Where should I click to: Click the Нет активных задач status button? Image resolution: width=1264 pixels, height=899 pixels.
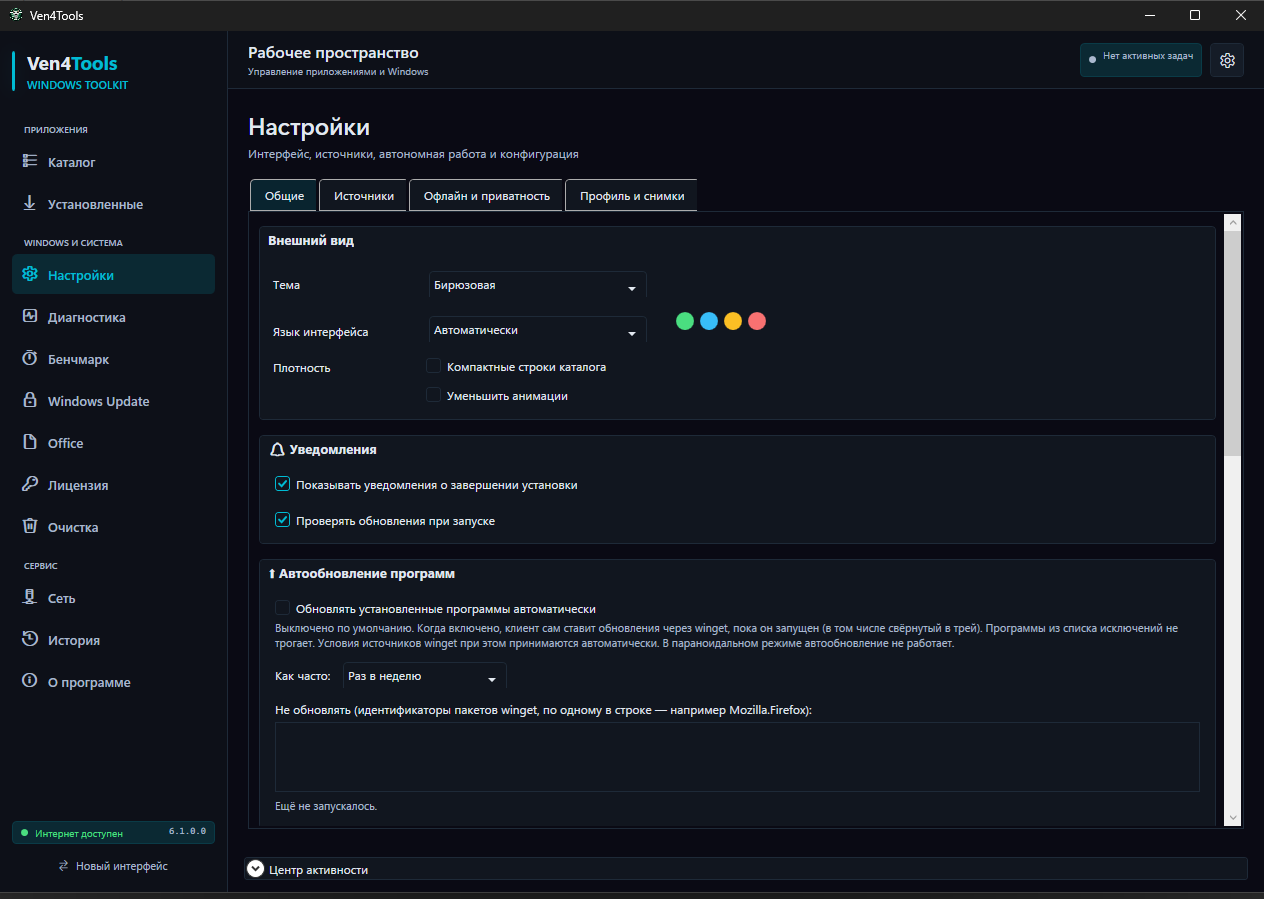pos(1141,60)
